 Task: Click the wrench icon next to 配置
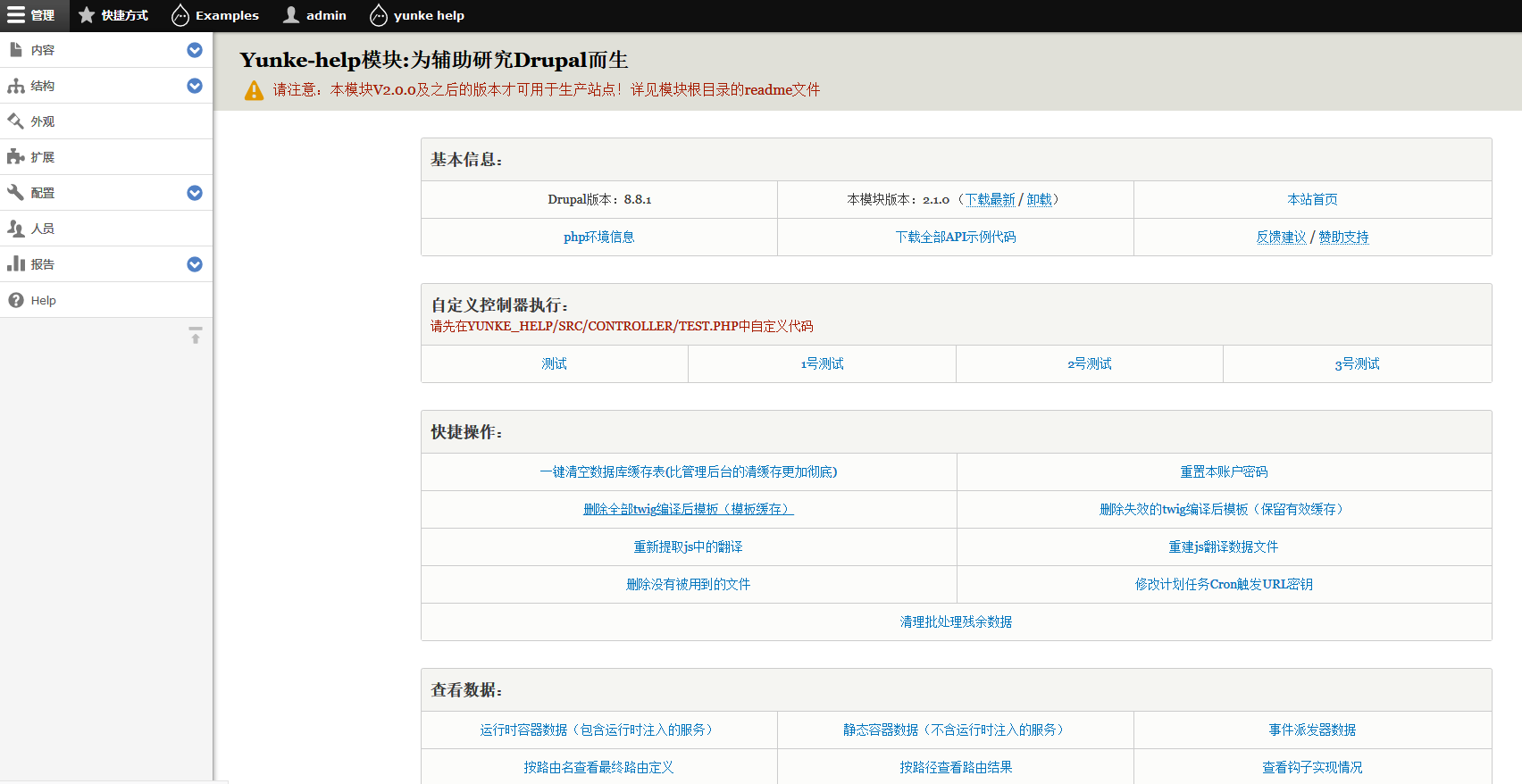(15, 193)
